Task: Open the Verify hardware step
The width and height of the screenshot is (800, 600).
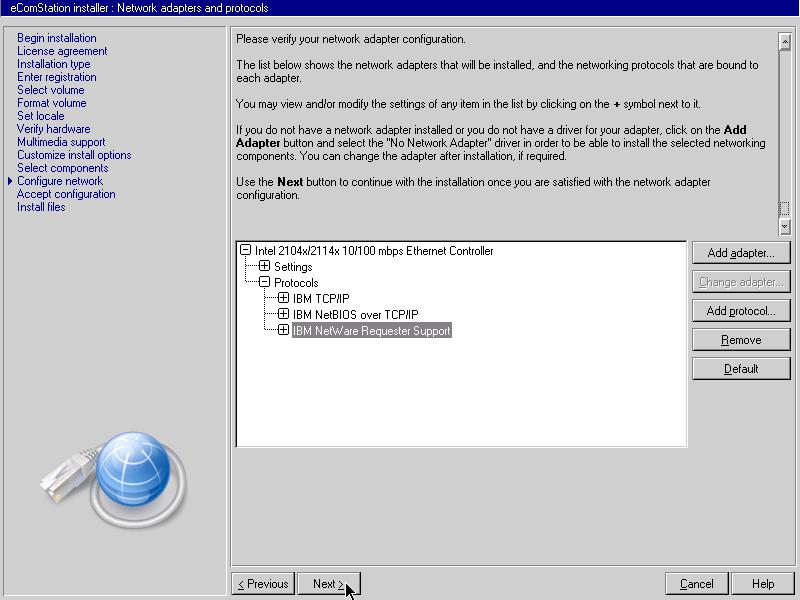Action: coord(54,129)
